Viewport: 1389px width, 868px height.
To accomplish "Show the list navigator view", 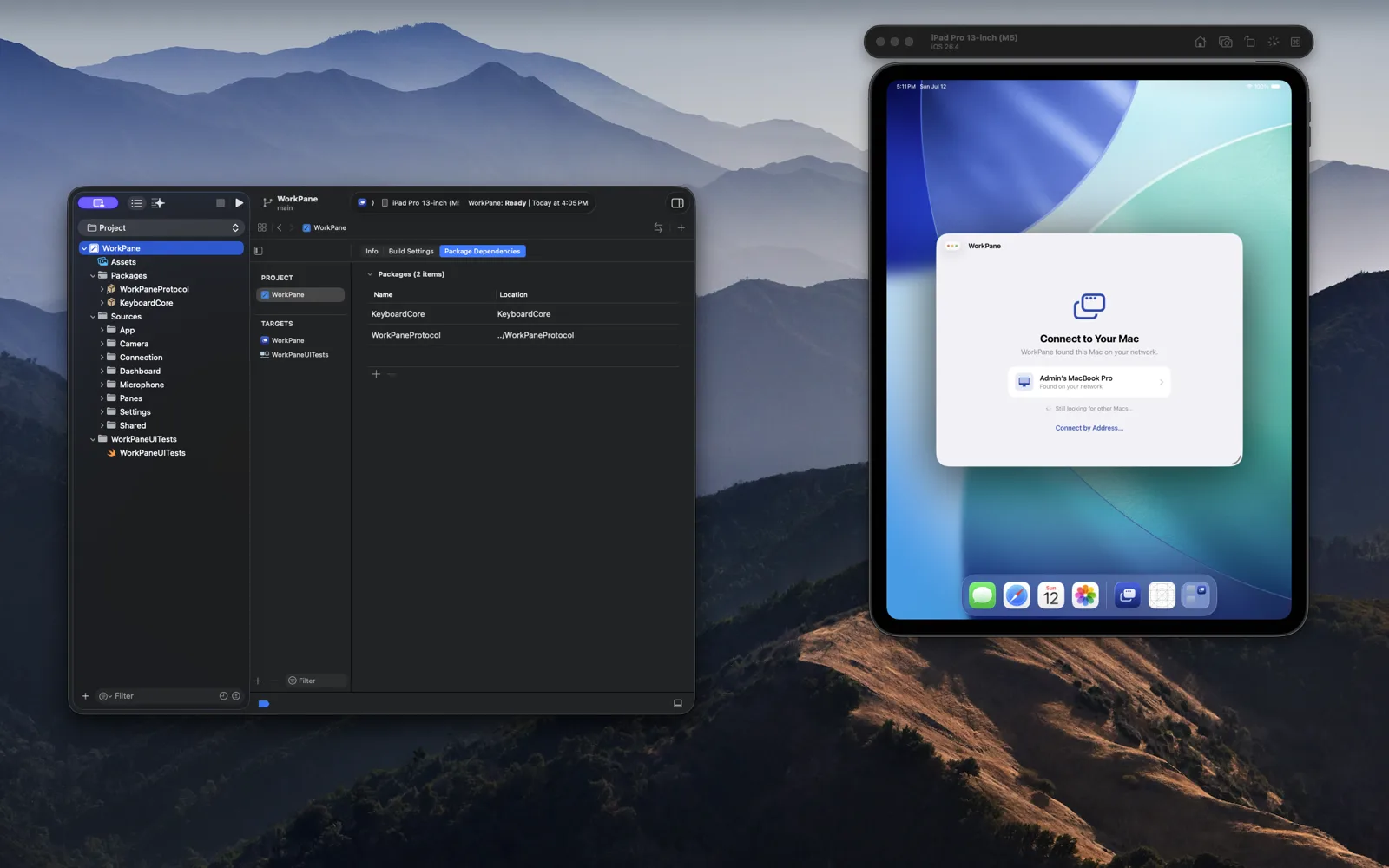I will [136, 203].
